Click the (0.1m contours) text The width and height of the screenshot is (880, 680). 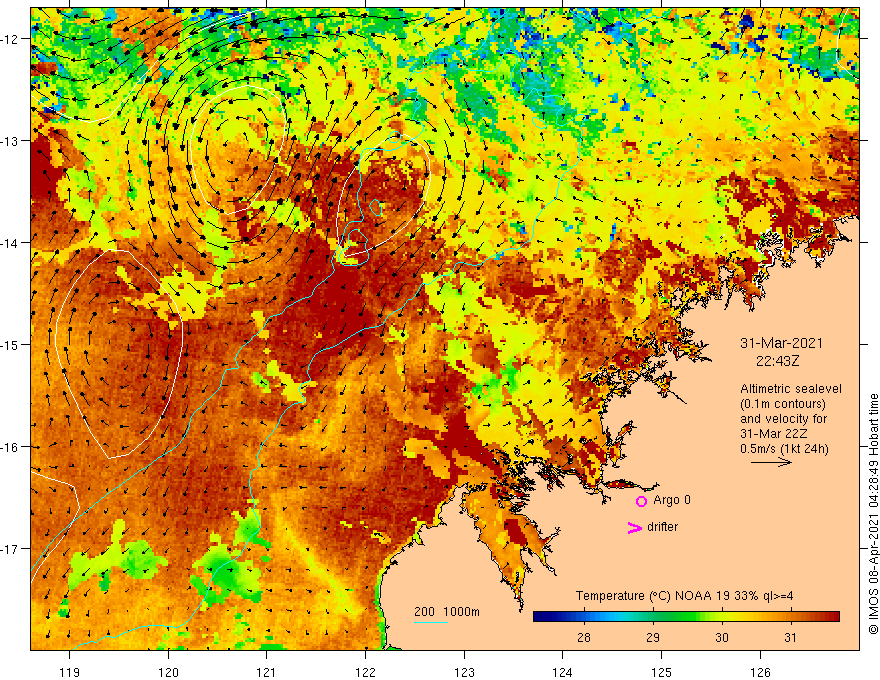[783, 404]
